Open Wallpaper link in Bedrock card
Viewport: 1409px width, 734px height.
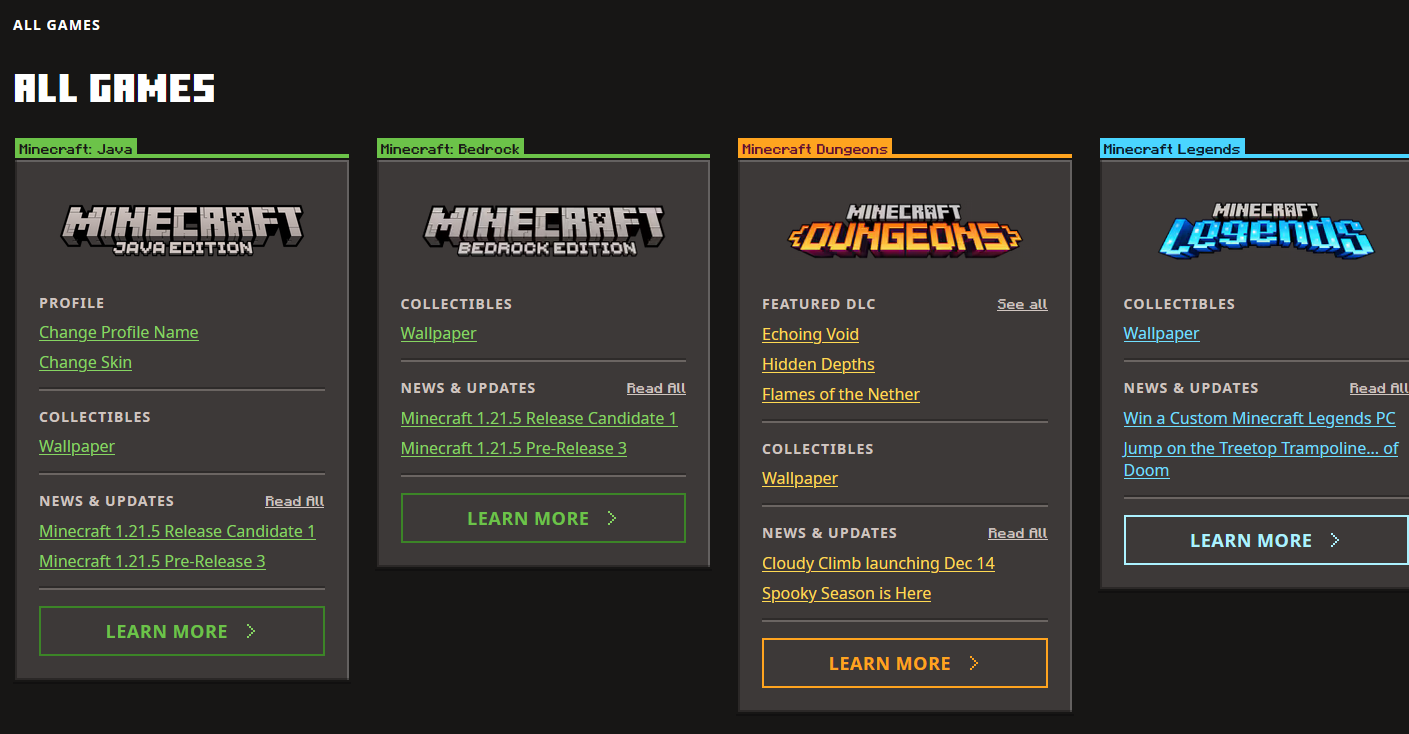[439, 333]
